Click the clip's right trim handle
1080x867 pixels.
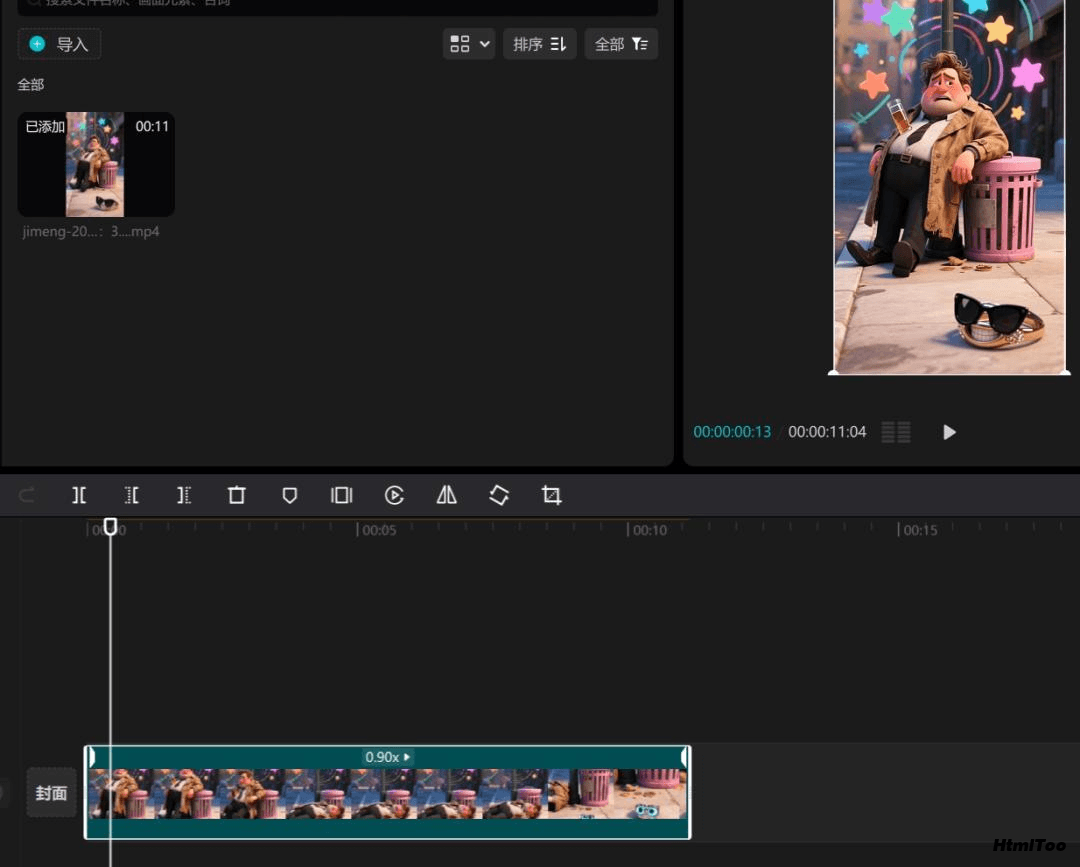[x=685, y=758]
